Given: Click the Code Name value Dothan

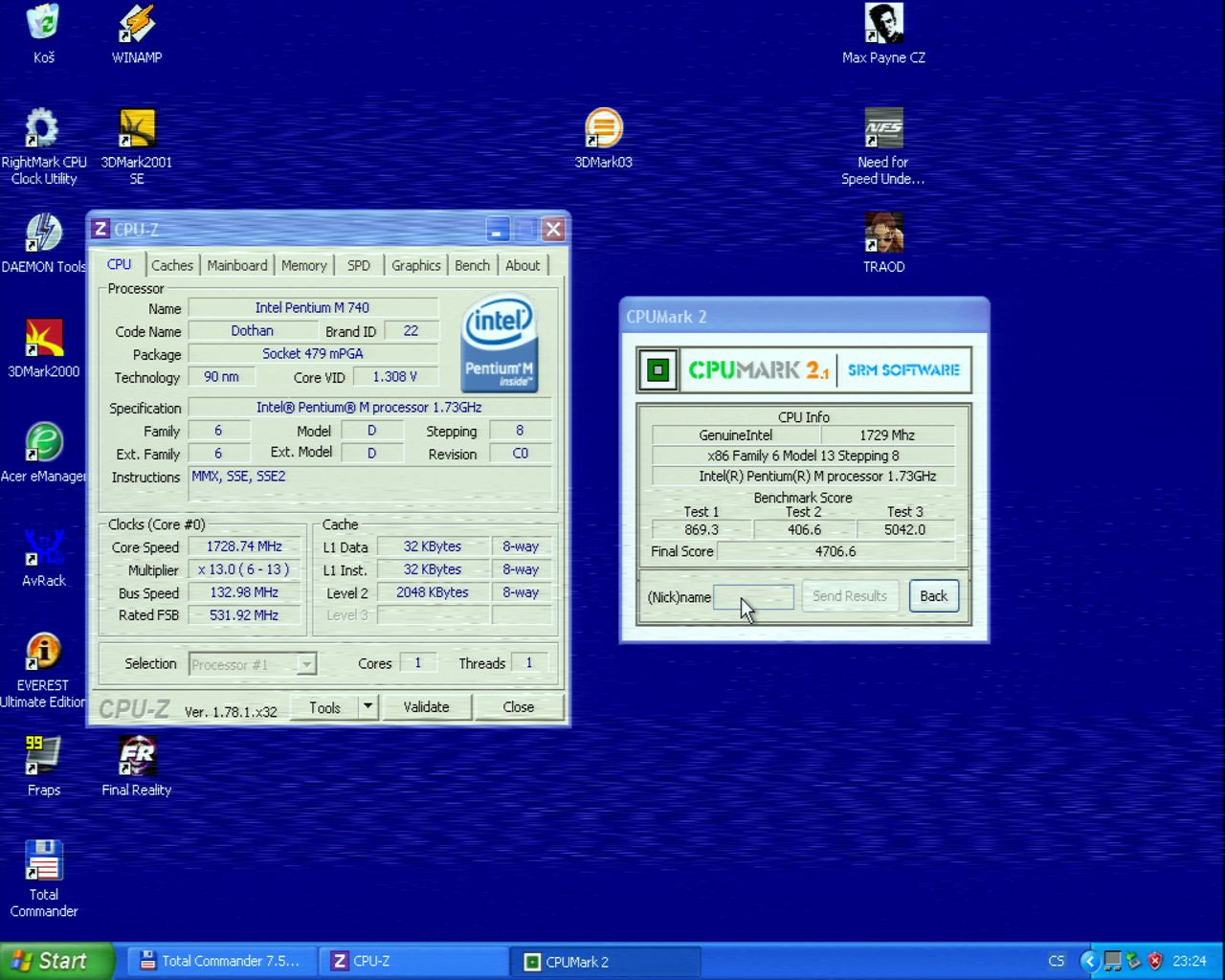Looking at the screenshot, I should (x=253, y=330).
